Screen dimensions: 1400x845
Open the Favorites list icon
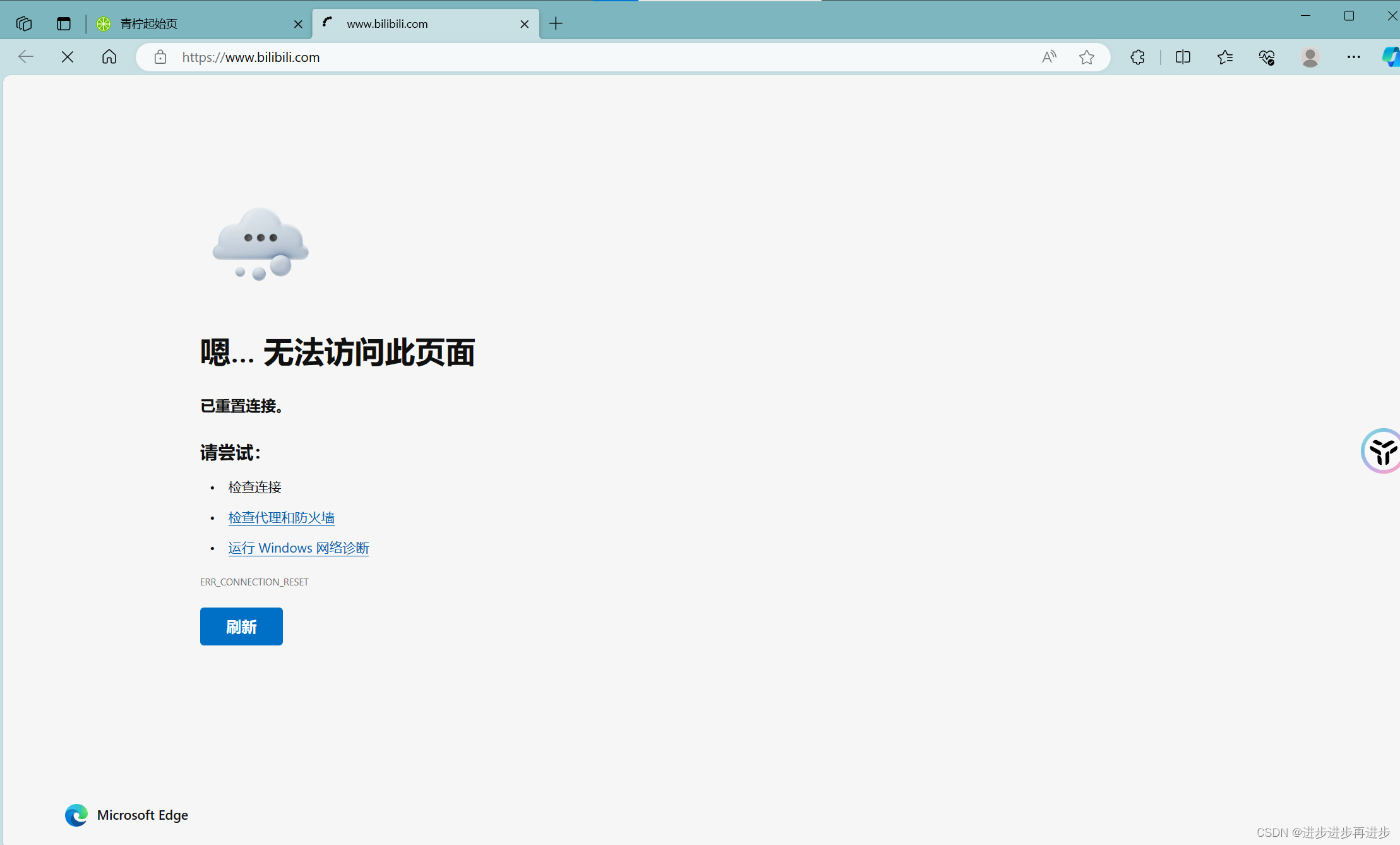pyautogui.click(x=1224, y=57)
